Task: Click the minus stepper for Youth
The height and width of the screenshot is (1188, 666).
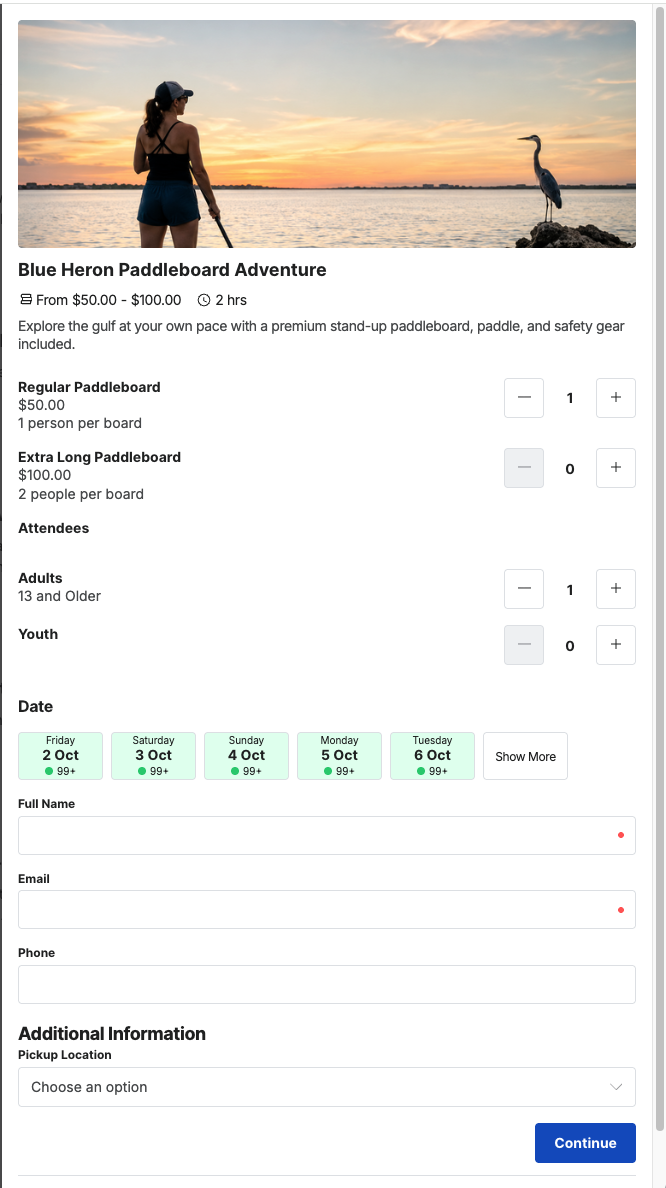Action: click(x=524, y=645)
